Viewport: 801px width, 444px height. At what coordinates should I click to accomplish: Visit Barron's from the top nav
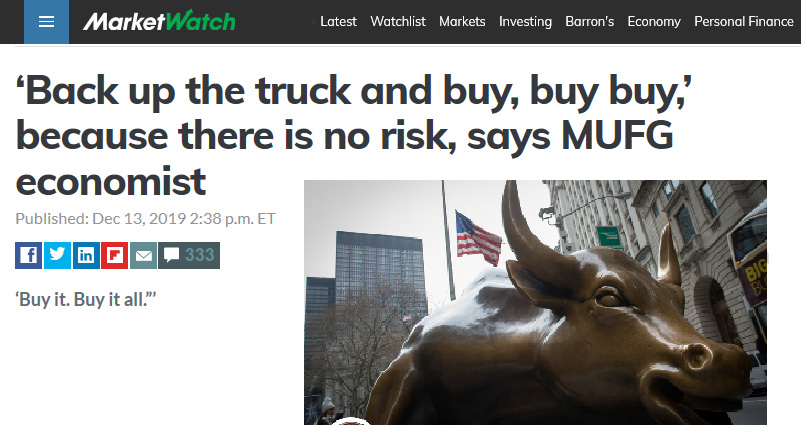(x=590, y=21)
